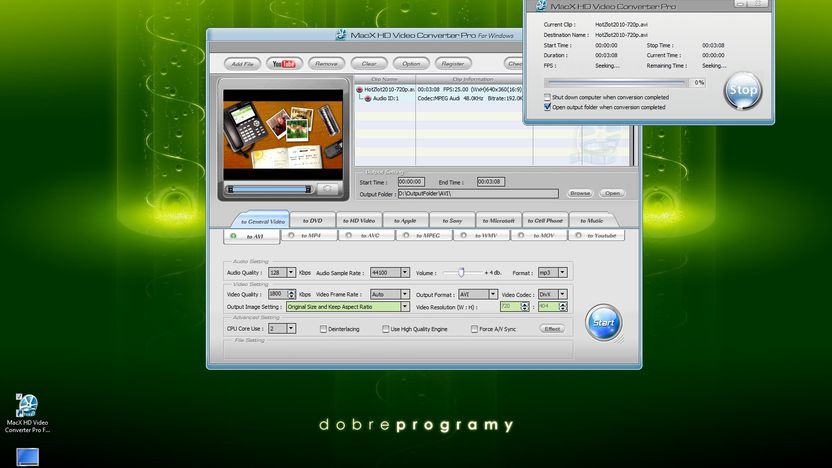This screenshot has height=468, width=832.
Task: Open the Option settings
Action: (411, 64)
